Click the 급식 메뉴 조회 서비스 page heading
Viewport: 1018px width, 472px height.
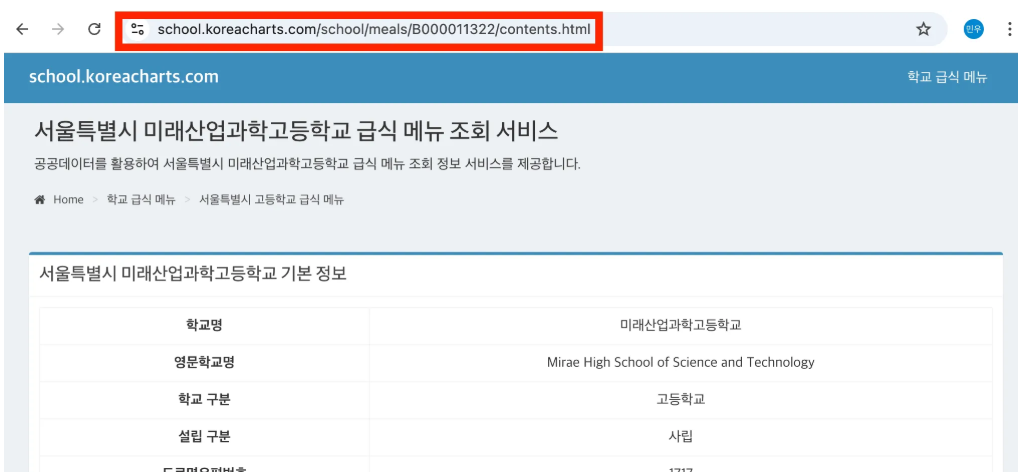296,131
